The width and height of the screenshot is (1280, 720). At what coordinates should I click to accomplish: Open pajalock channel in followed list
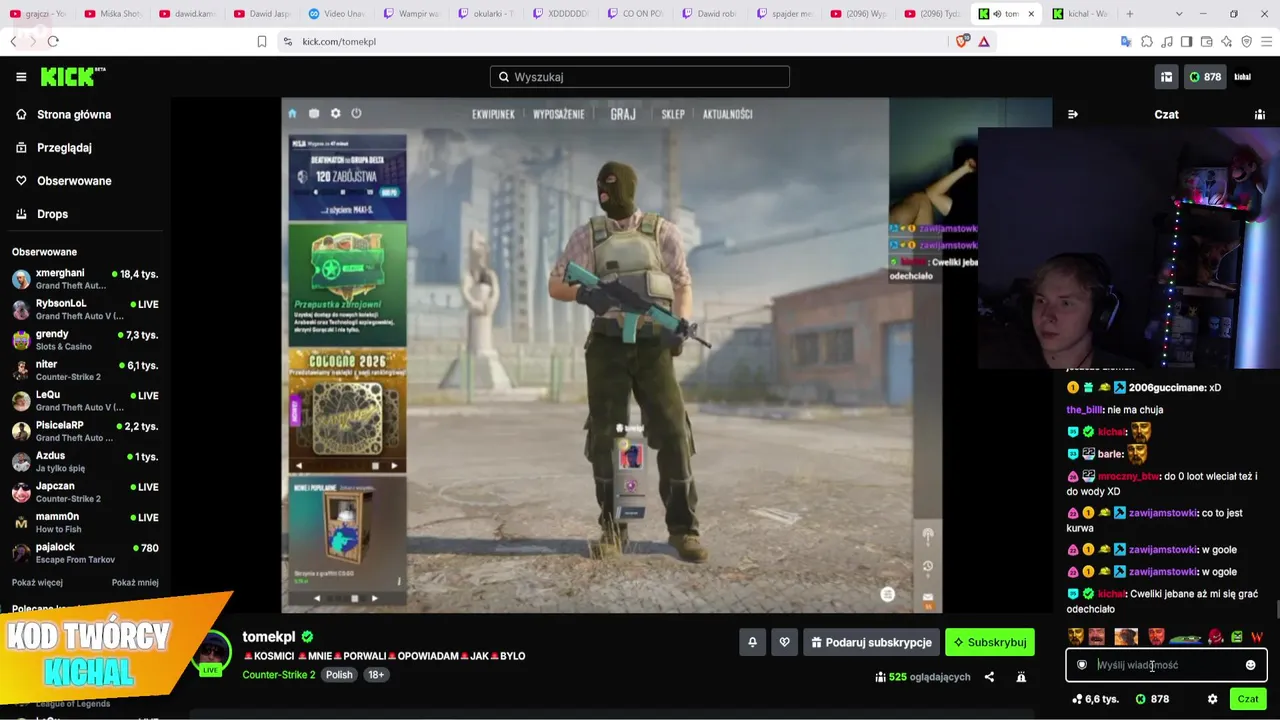pos(85,553)
